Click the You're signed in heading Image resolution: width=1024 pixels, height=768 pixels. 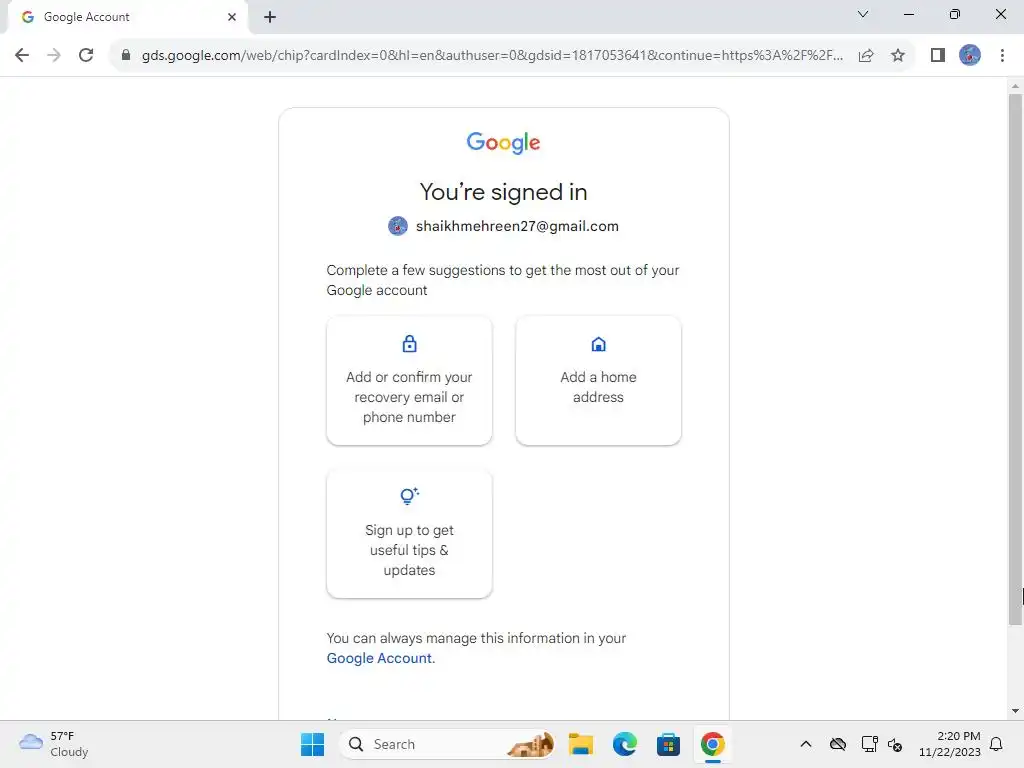(504, 192)
